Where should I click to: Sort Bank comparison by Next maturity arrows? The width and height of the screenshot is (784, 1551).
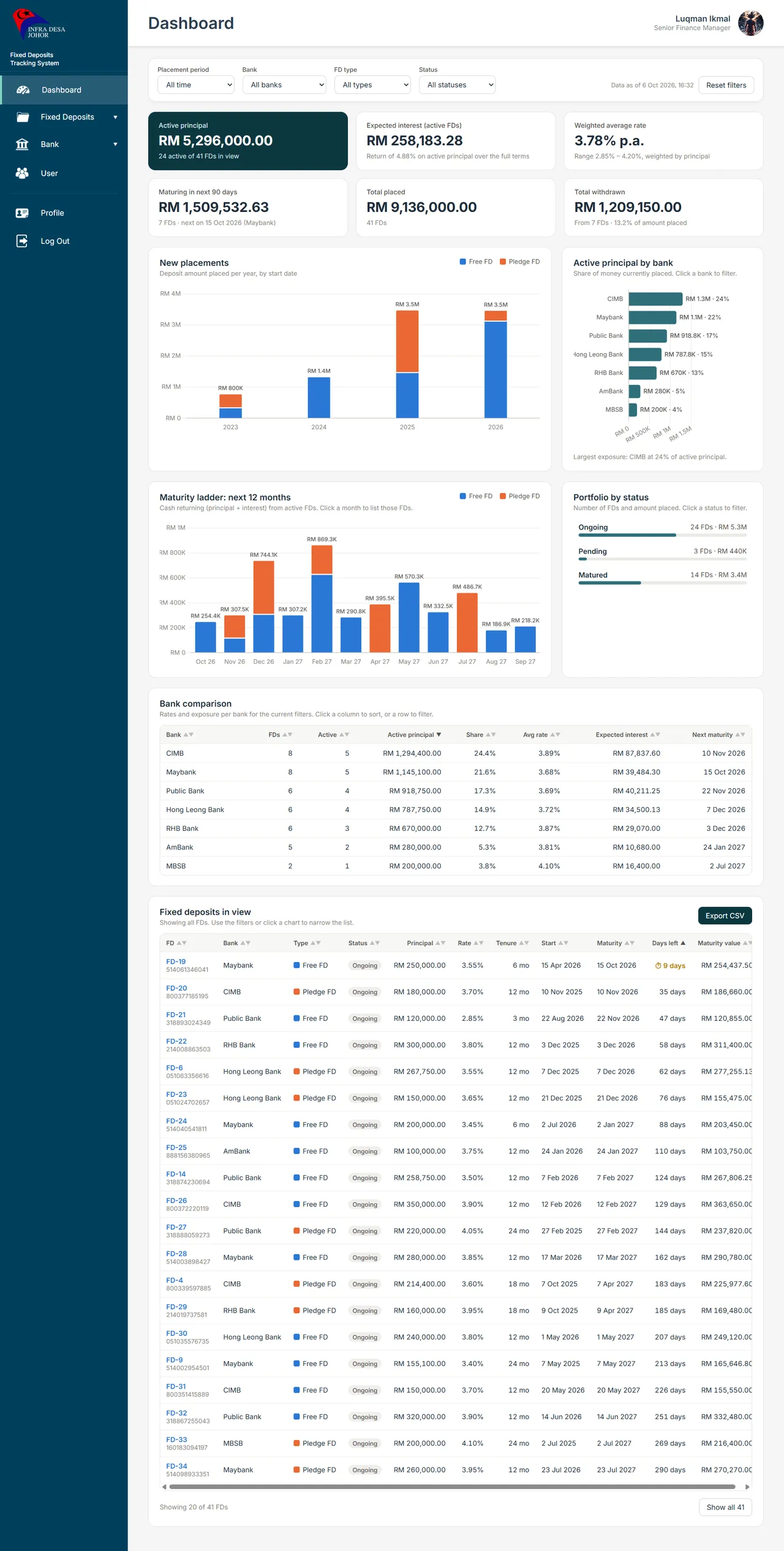click(740, 735)
